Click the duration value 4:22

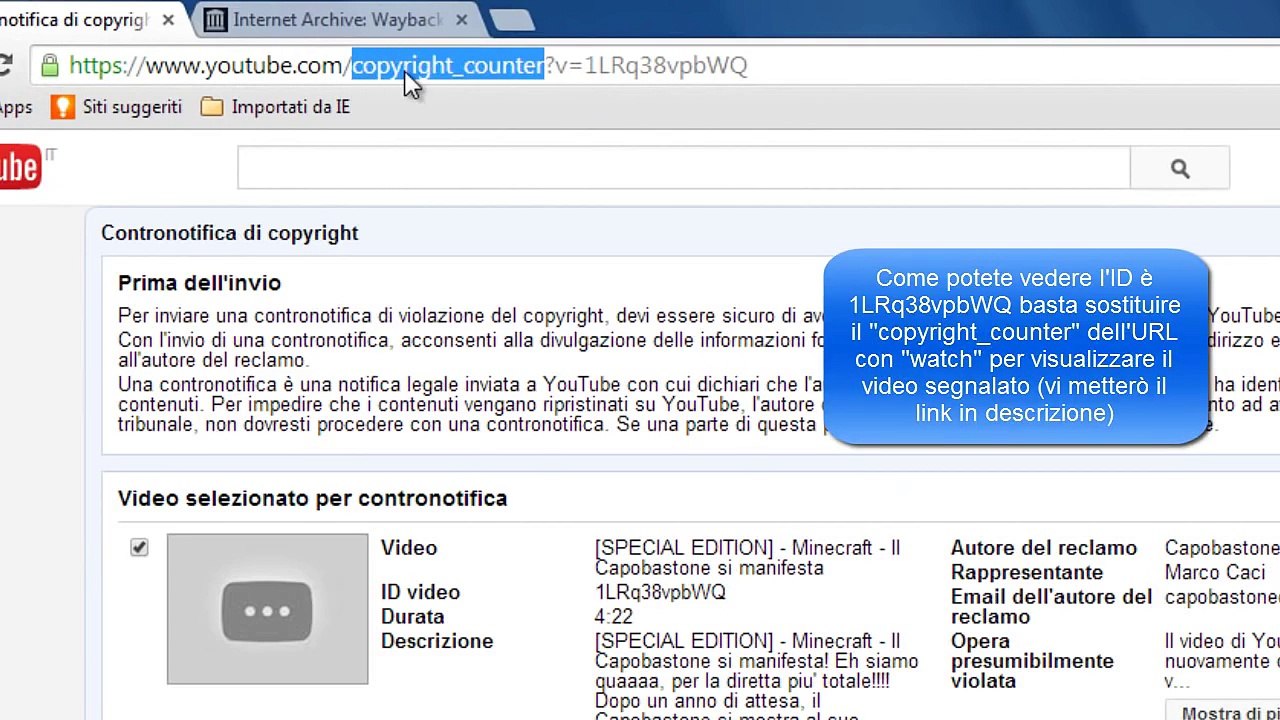(x=613, y=616)
